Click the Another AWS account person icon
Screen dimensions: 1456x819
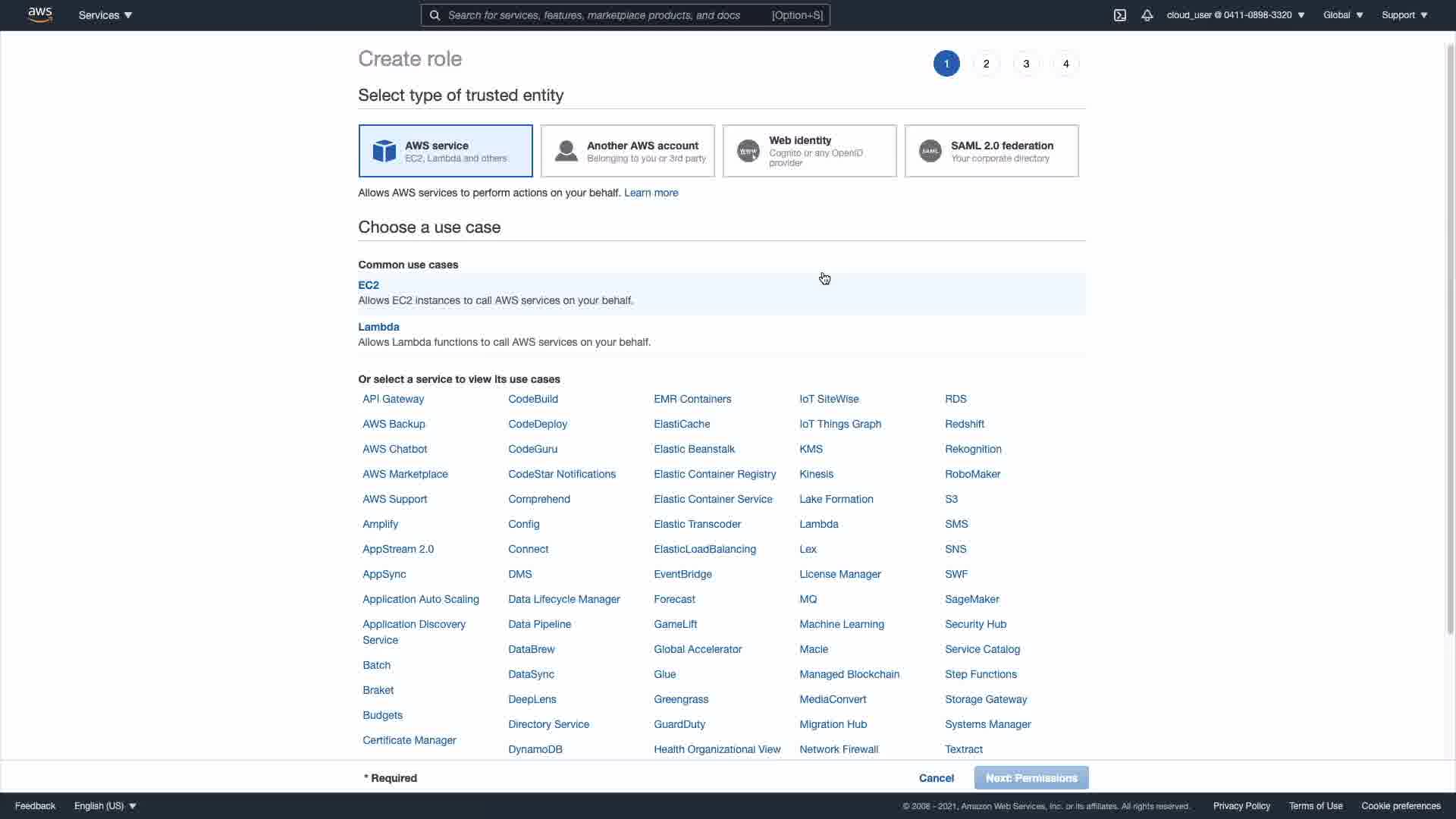(566, 151)
